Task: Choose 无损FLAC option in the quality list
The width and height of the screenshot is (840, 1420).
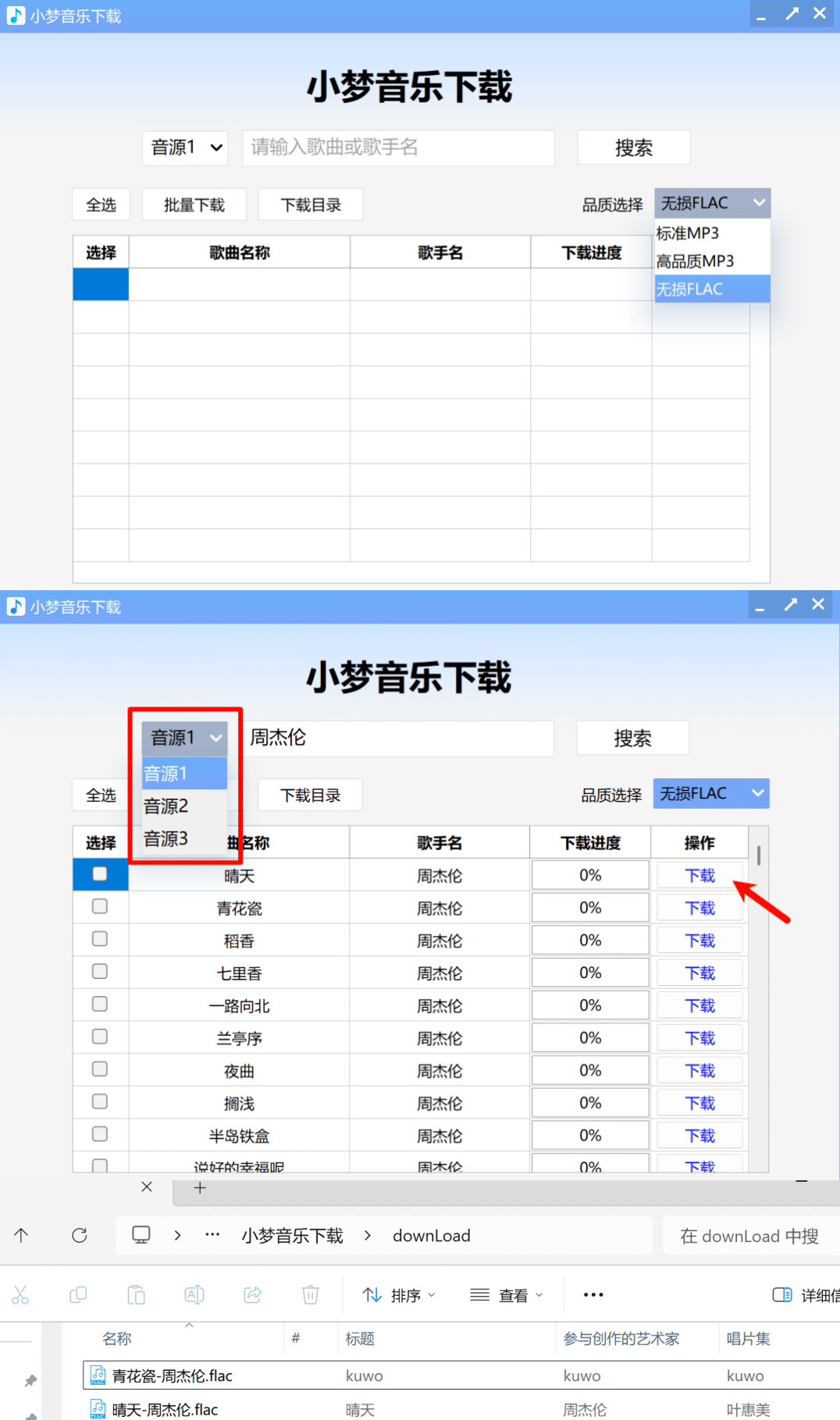Action: pos(712,289)
